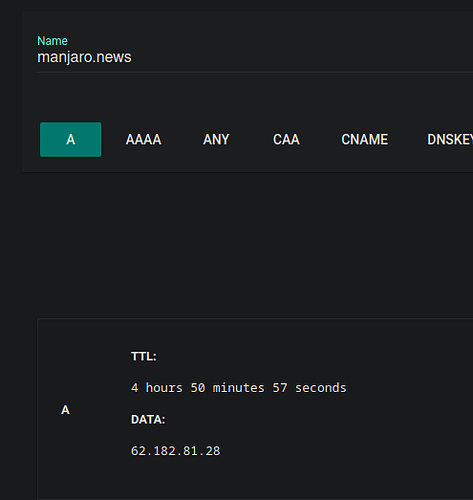Click the IP address 62.182.81.28
473x500 pixels.
click(176, 451)
